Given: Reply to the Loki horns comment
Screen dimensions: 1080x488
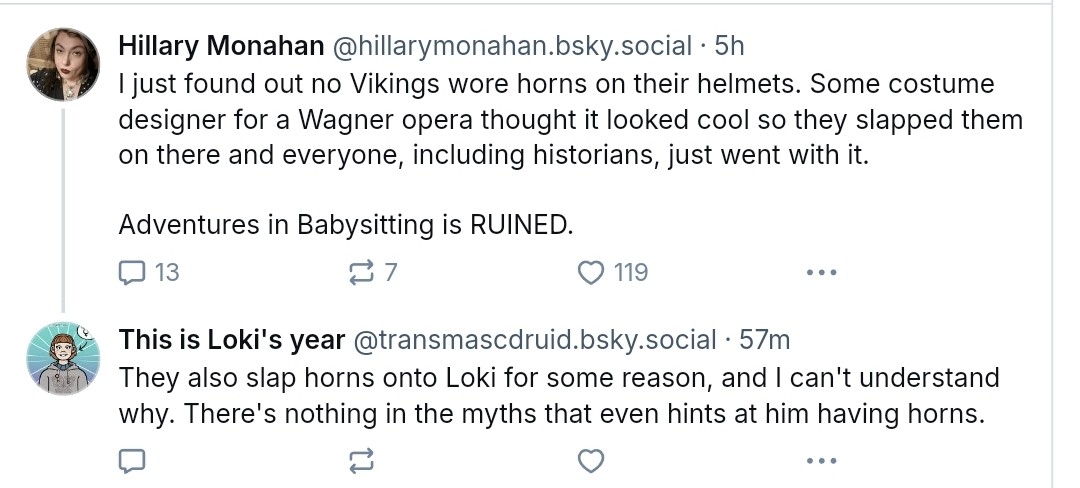Looking at the screenshot, I should coord(133,460).
